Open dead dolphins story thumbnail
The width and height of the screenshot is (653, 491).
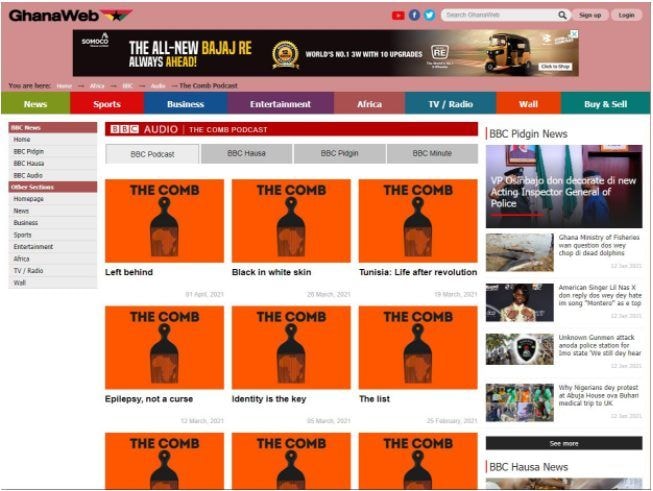coord(520,252)
